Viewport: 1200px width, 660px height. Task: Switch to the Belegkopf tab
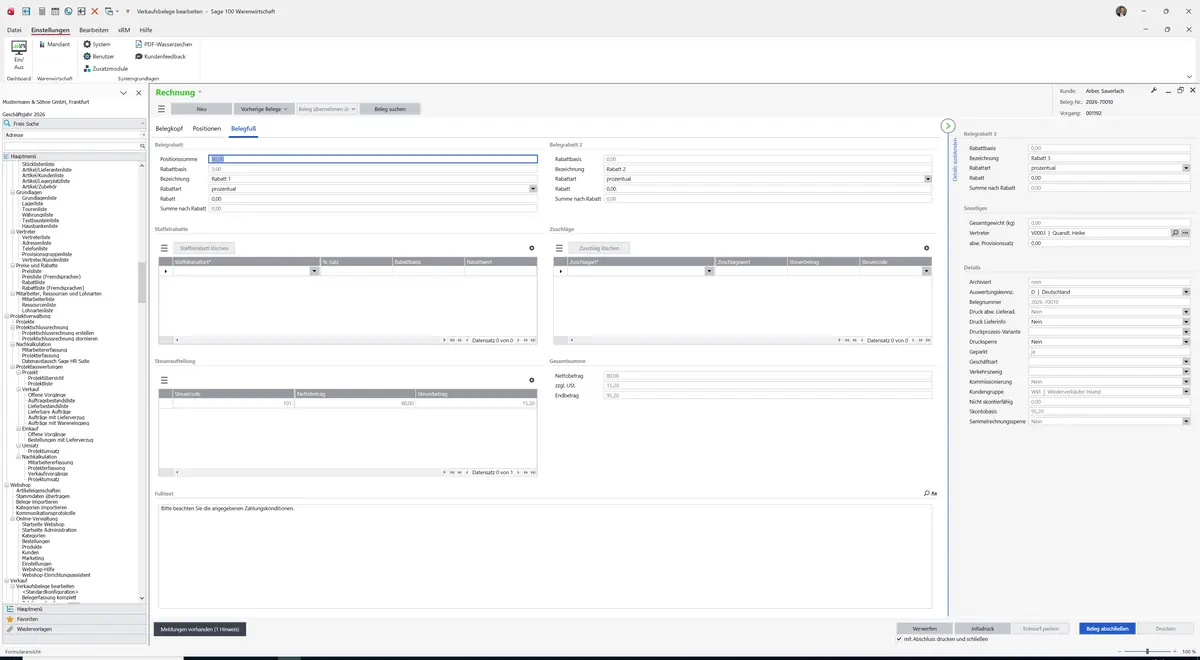169,129
